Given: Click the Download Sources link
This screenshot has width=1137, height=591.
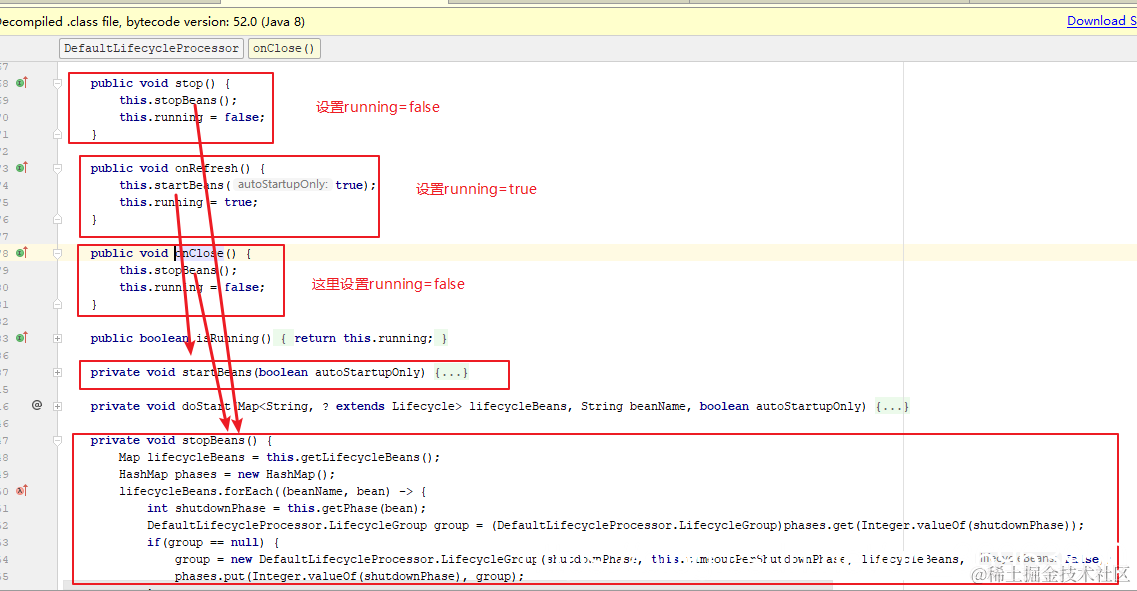Looking at the screenshot, I should pyautogui.click(x=1101, y=21).
